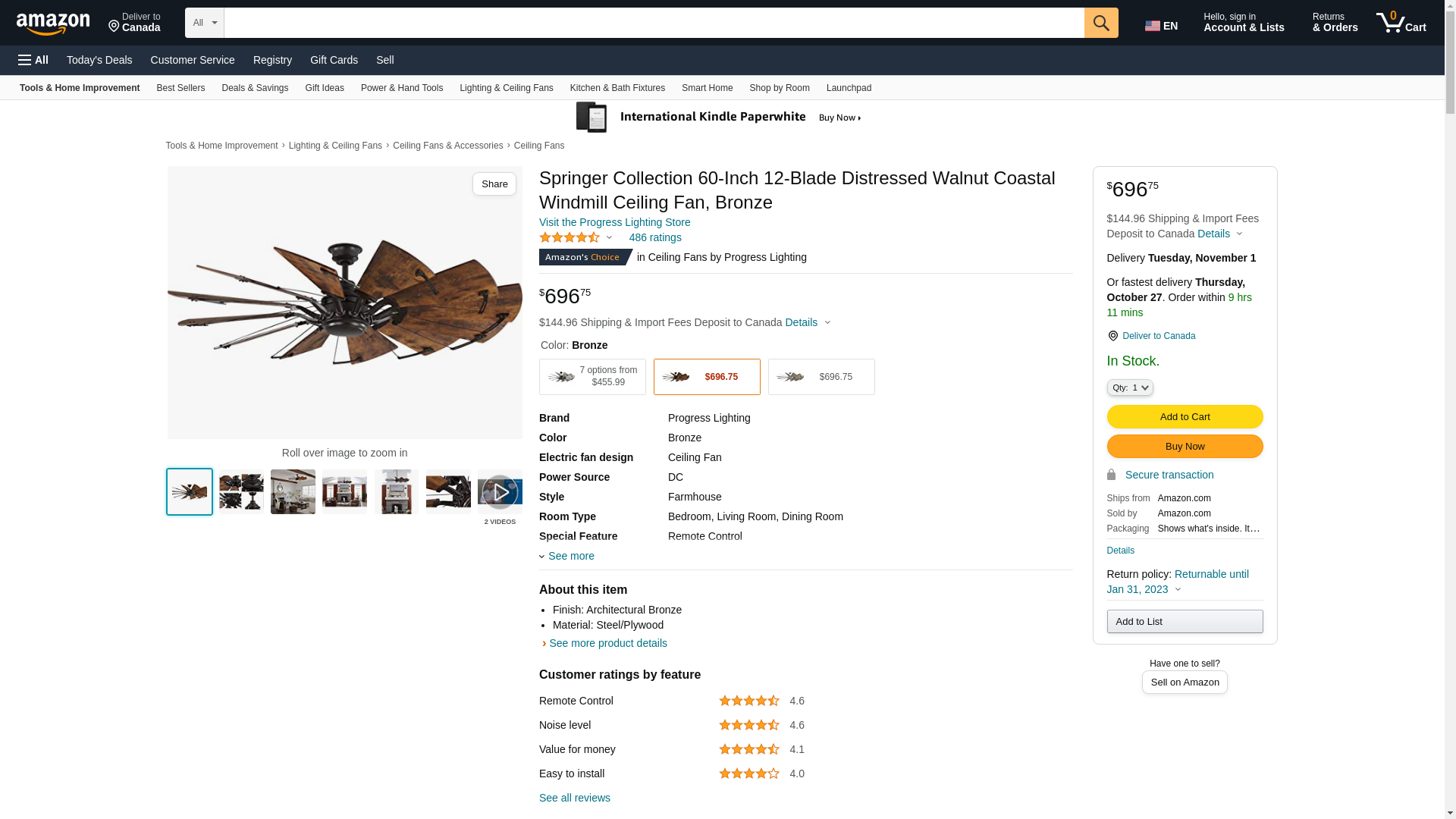Click the Amazon logo
Image resolution: width=1456 pixels, height=819 pixels.
(x=53, y=24)
